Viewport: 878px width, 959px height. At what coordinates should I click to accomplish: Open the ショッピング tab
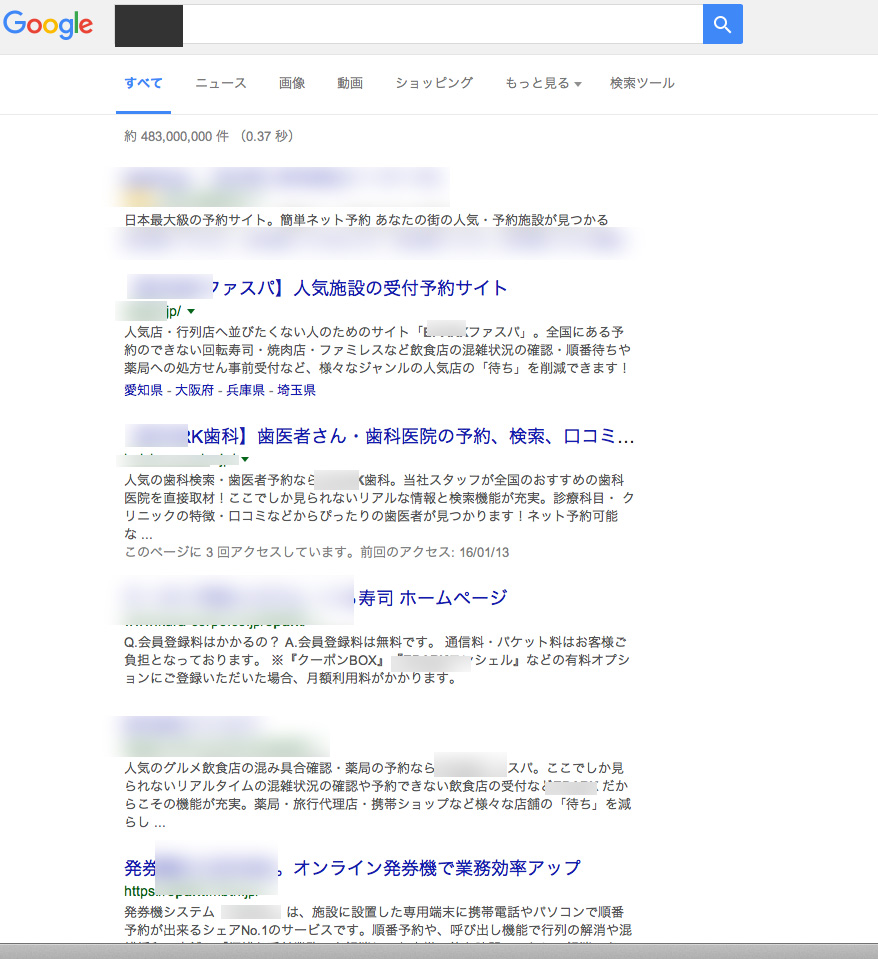[x=434, y=83]
